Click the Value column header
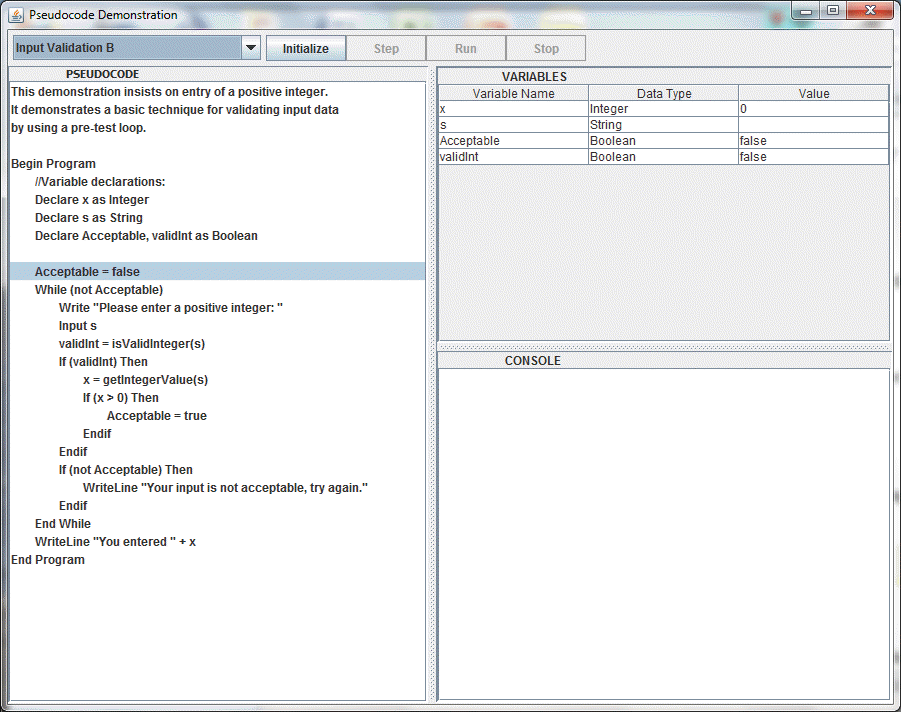 [x=813, y=93]
